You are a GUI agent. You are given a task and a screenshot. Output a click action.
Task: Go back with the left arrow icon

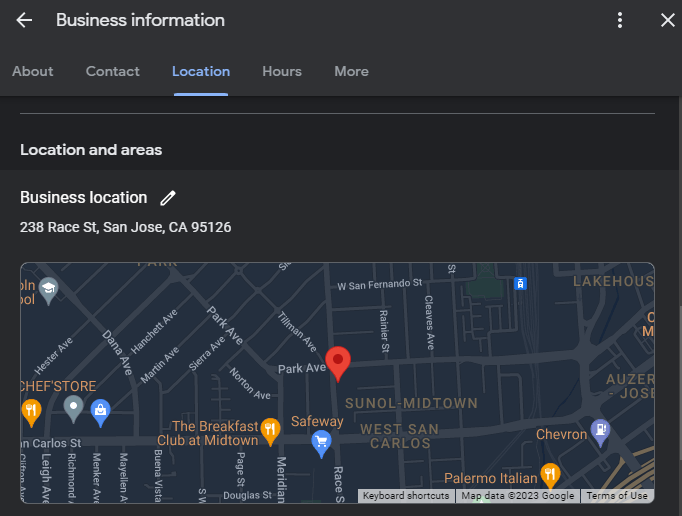coord(24,20)
